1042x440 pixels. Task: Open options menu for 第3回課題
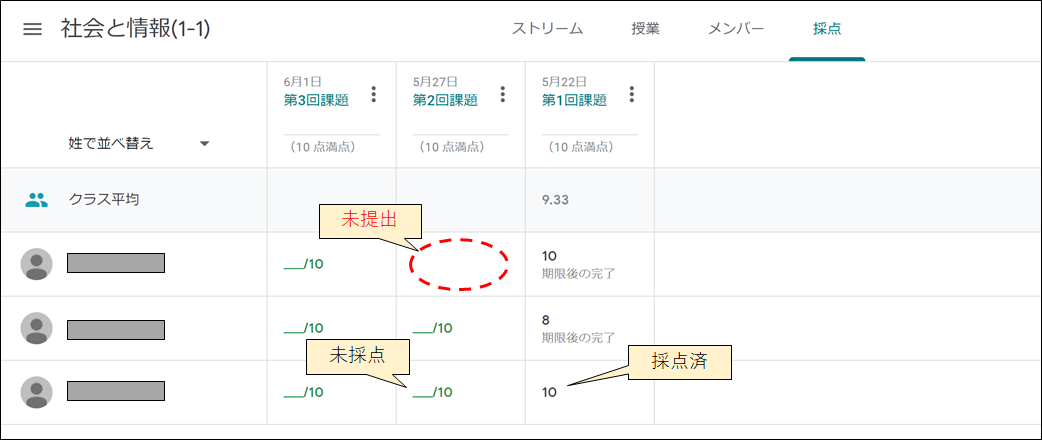tap(373, 94)
